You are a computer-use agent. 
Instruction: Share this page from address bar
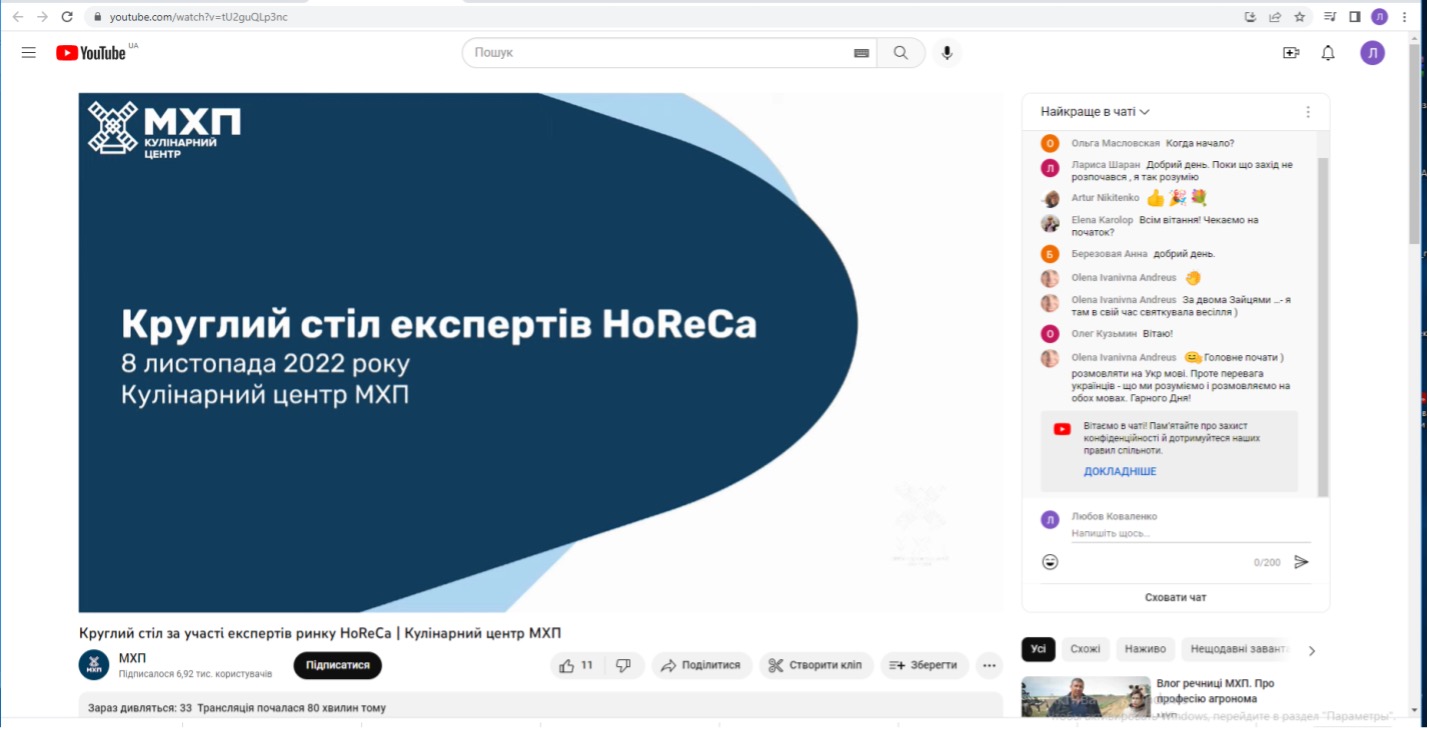[x=1275, y=16]
